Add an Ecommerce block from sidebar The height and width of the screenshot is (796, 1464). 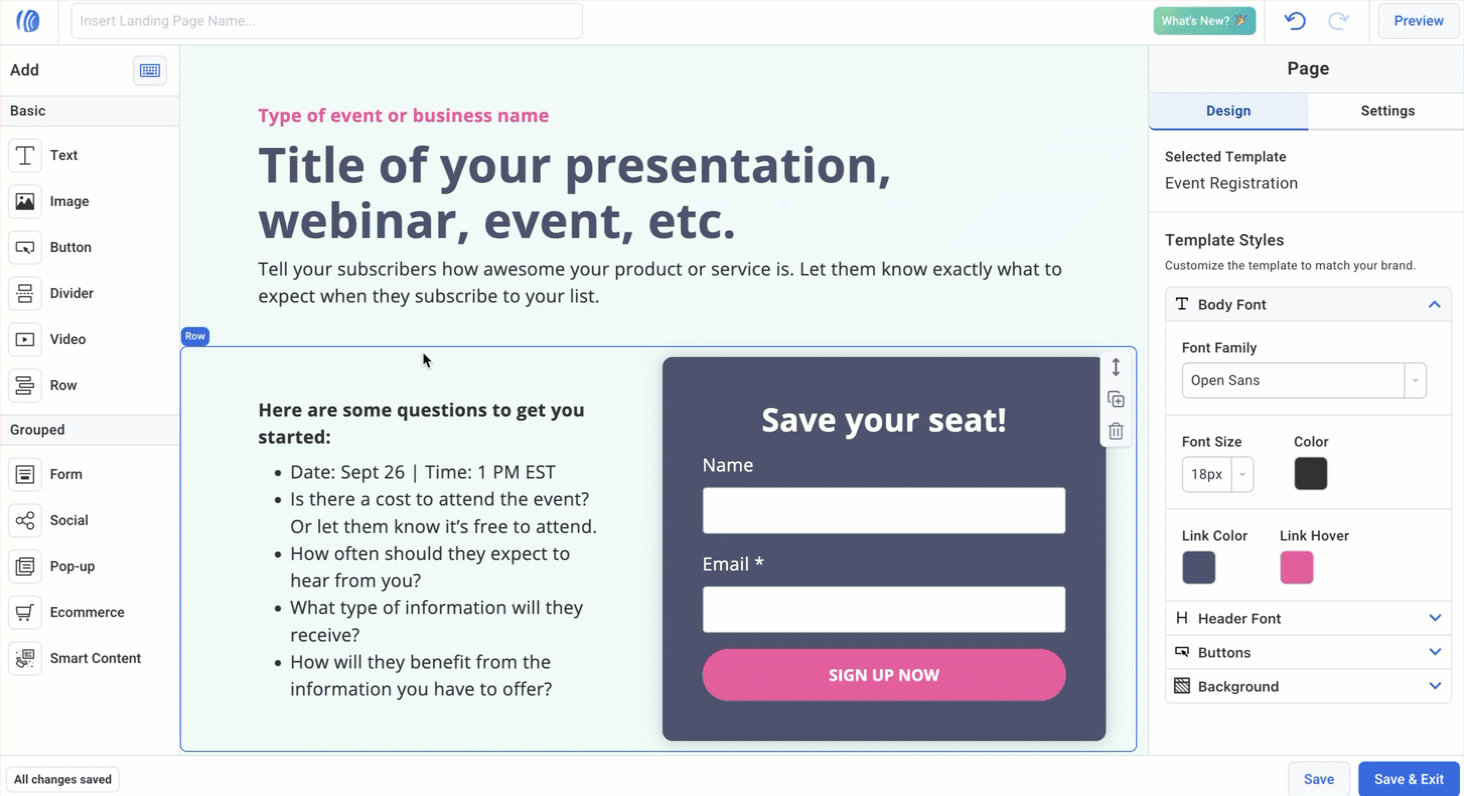pyautogui.click(x=25, y=612)
